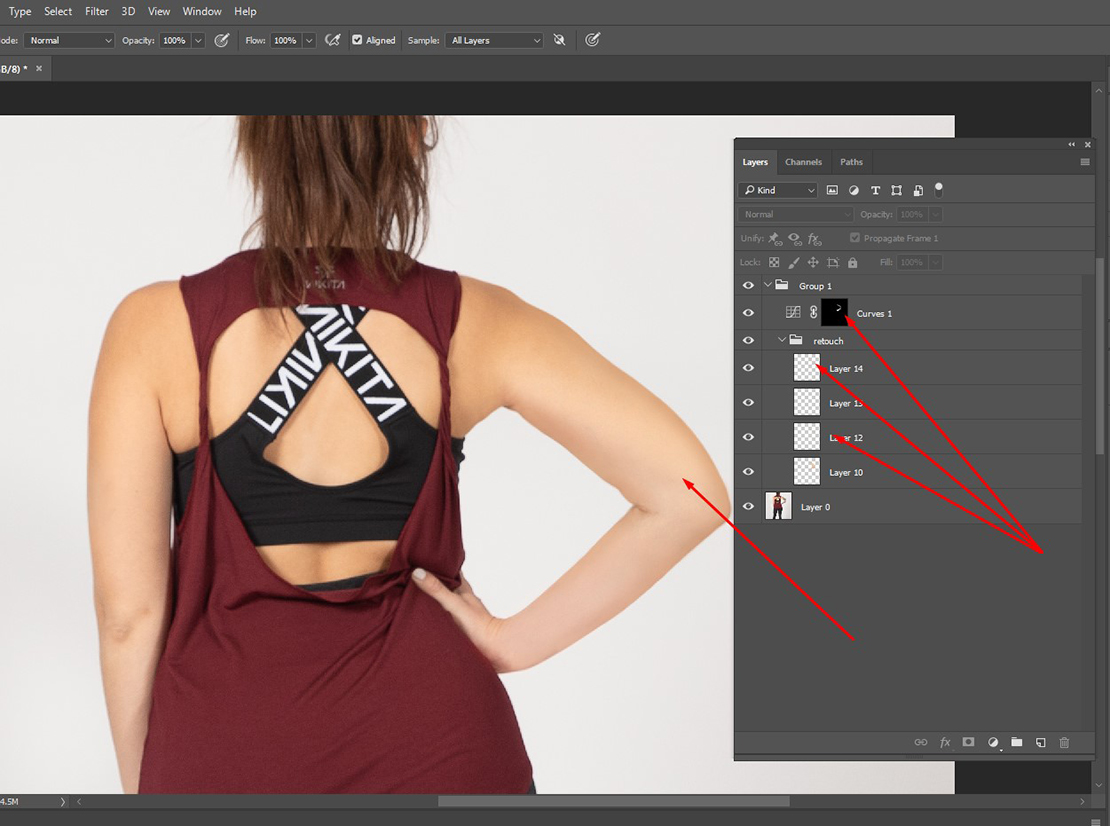Open the Window menu

click(x=202, y=11)
